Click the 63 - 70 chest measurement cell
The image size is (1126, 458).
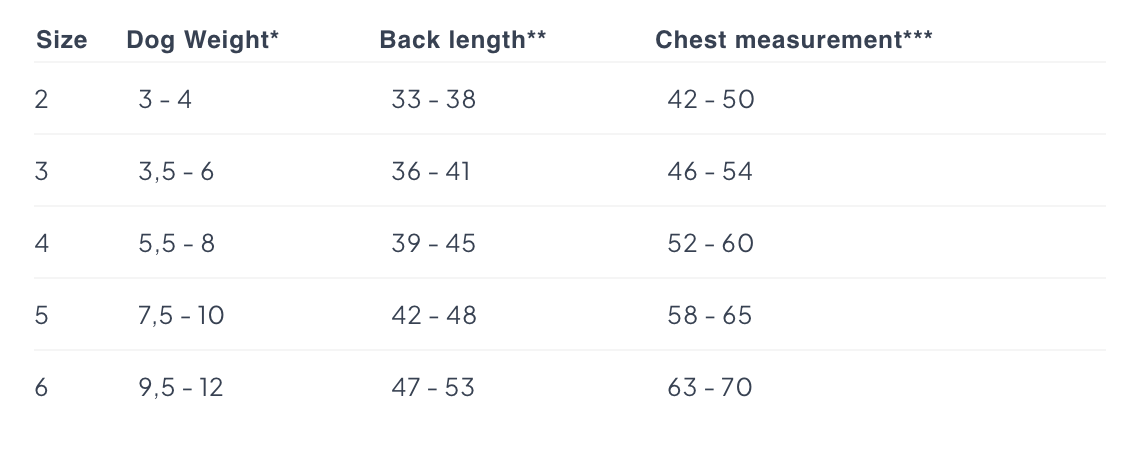pos(709,388)
